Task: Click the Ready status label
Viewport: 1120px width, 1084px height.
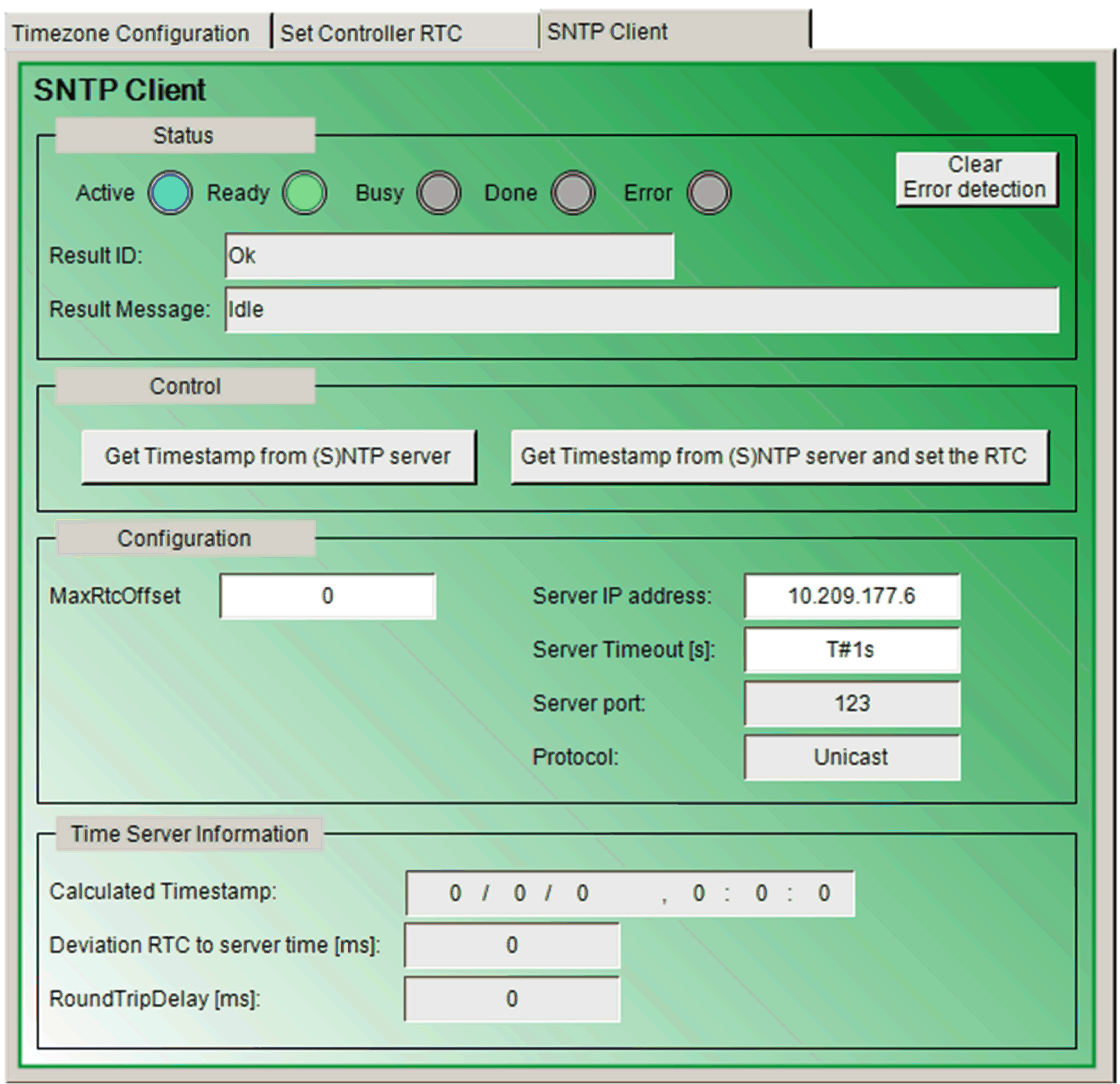Action: click(238, 193)
